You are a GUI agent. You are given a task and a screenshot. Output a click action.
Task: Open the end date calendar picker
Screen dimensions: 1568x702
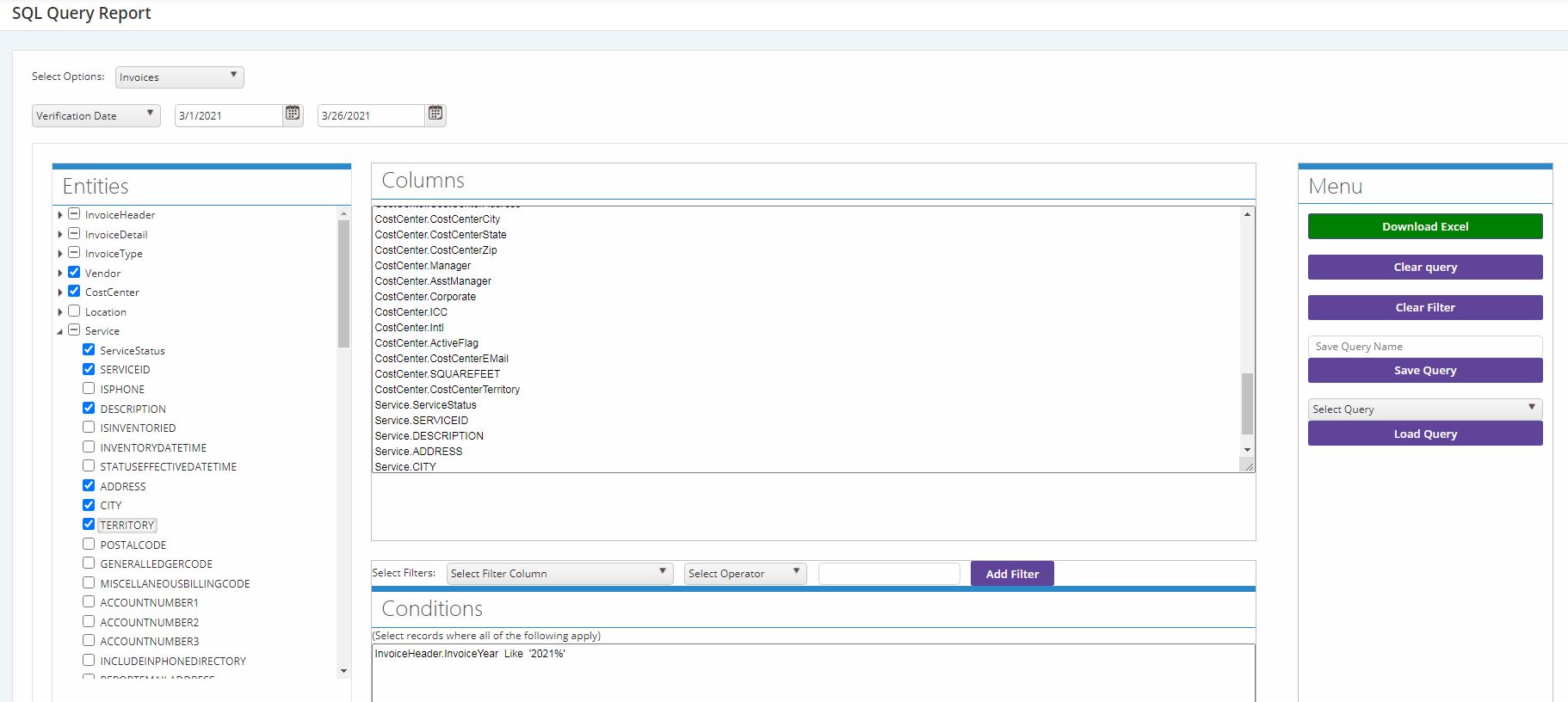[x=435, y=114]
